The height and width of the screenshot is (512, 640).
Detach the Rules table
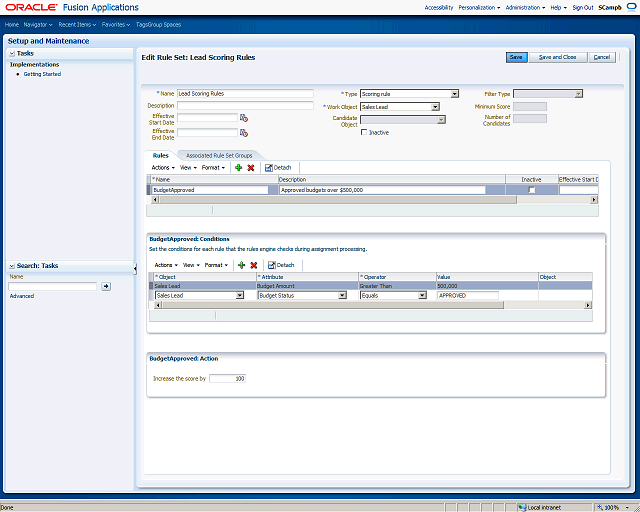[x=278, y=167]
